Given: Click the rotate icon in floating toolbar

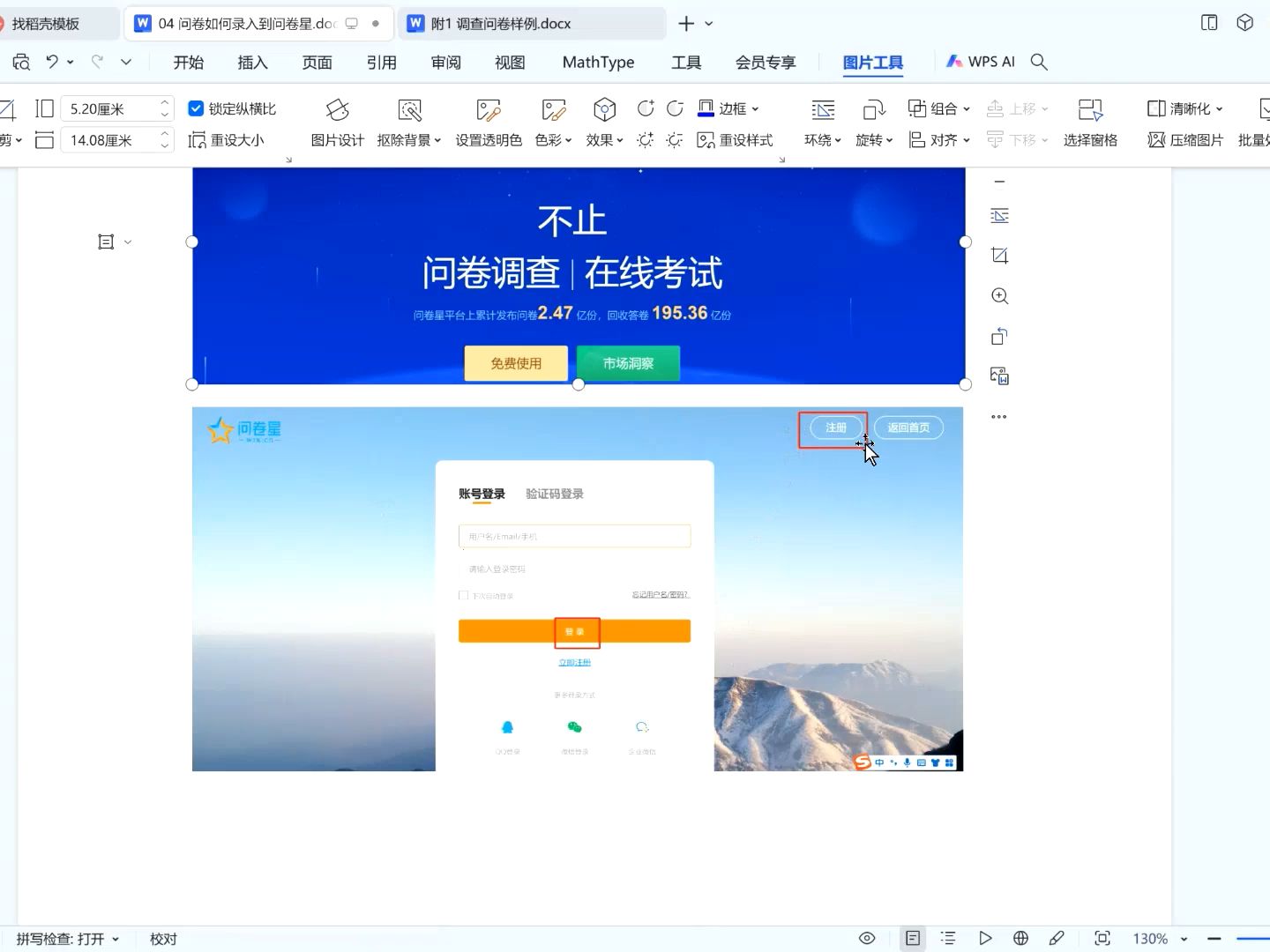Looking at the screenshot, I should (x=999, y=337).
